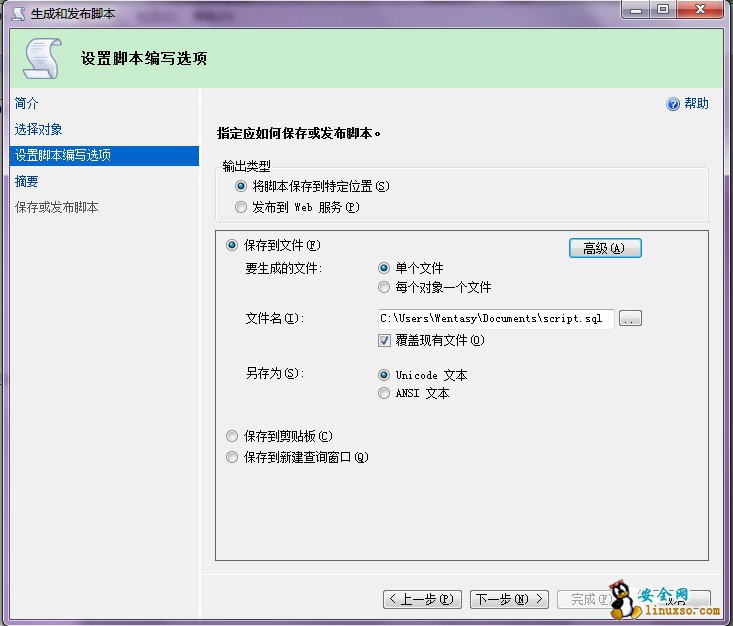Select 保存到剪贴板 radio option
This screenshot has width=733, height=626.
[232, 436]
